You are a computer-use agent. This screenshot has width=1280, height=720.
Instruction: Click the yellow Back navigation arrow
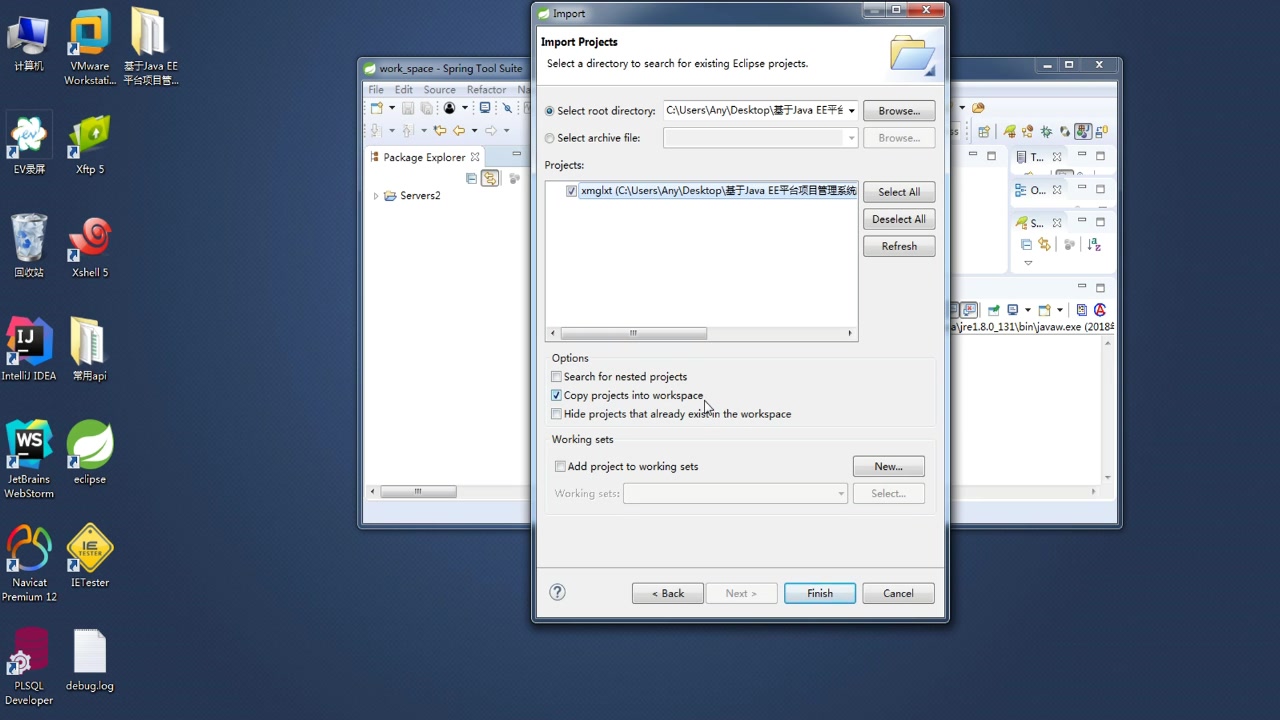point(459,130)
